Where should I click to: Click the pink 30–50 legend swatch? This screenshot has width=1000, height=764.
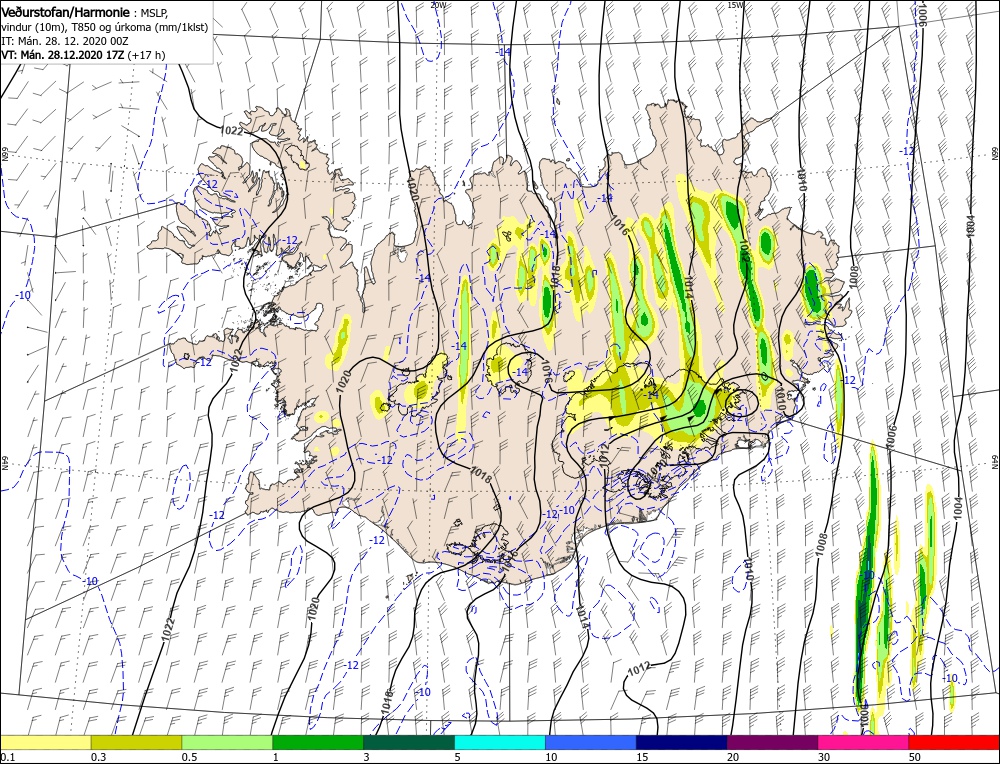(x=864, y=742)
